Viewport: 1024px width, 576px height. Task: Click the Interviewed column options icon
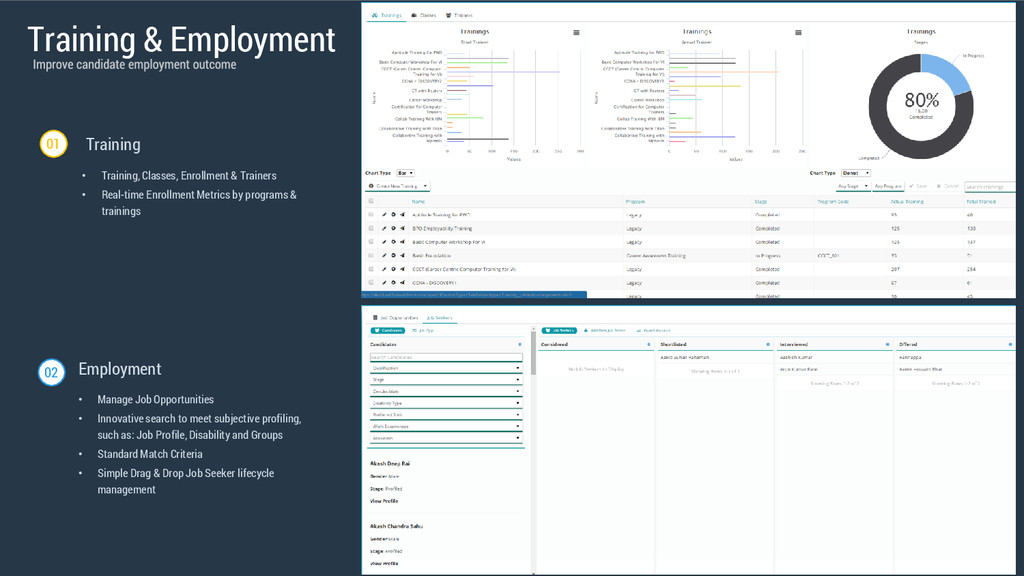pos(888,344)
